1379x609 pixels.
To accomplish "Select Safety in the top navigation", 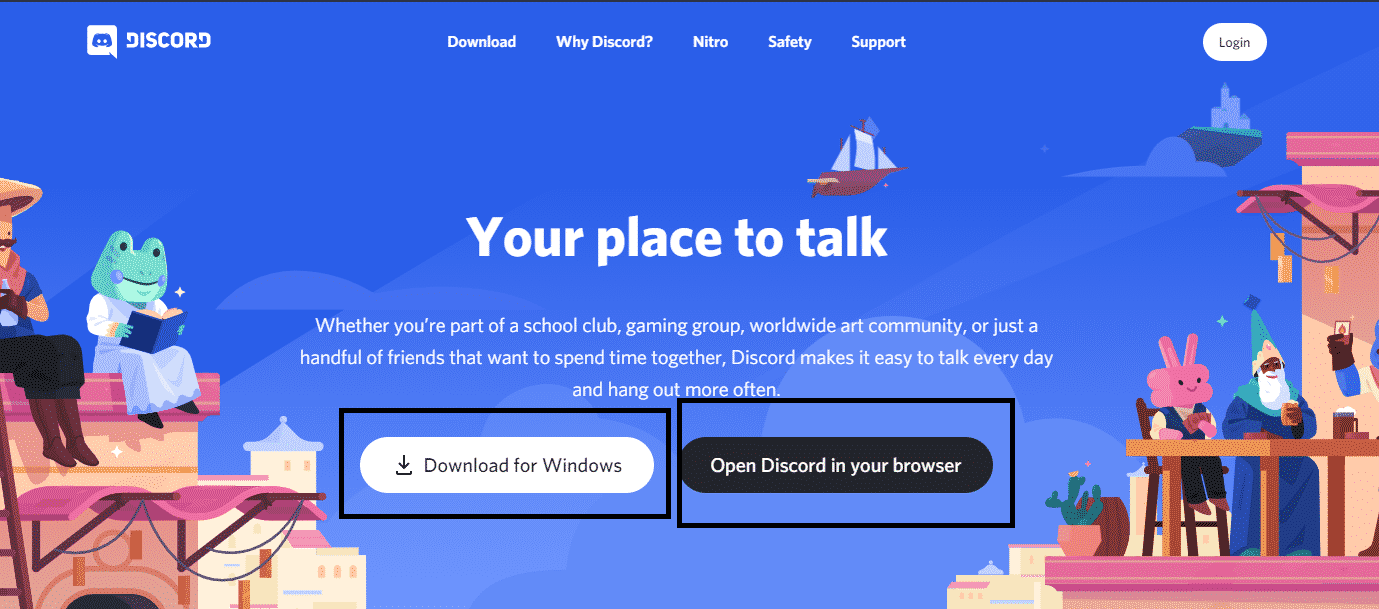I will pyautogui.click(x=789, y=42).
